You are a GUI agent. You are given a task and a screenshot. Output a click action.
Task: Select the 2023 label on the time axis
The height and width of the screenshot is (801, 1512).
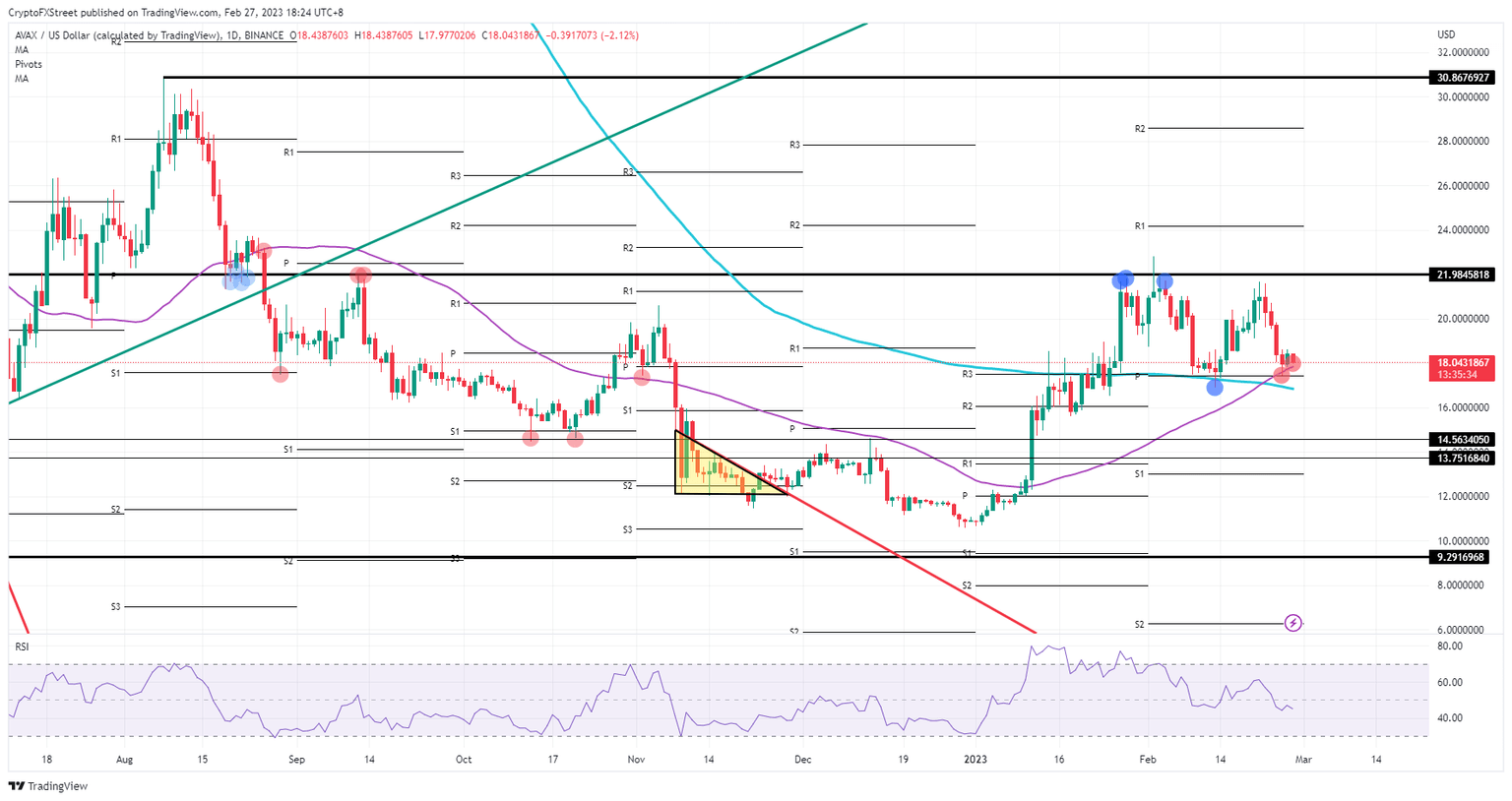[976, 759]
